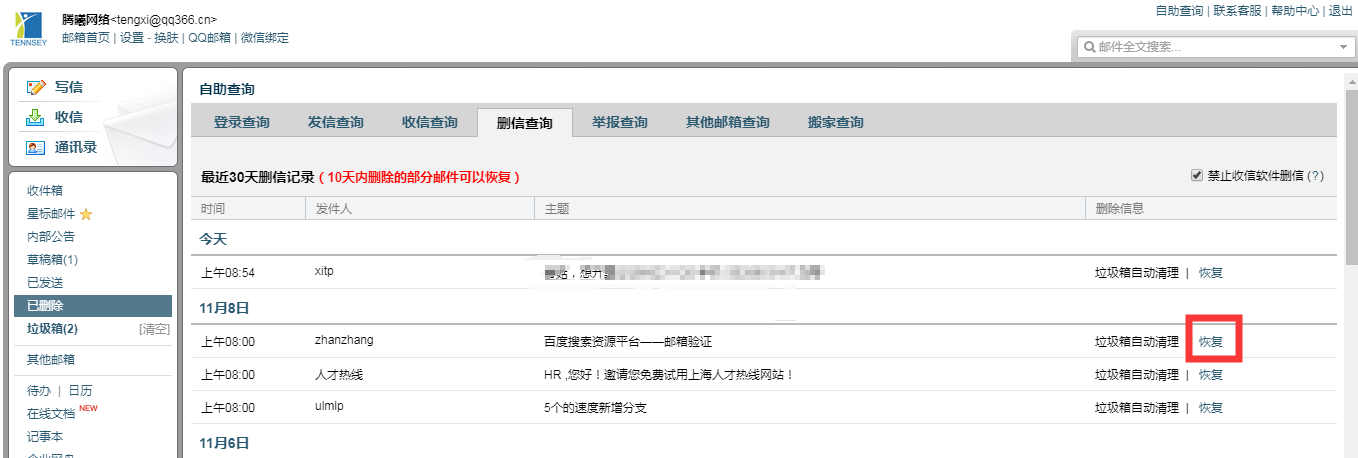Image resolution: width=1358 pixels, height=458 pixels.
Task: Click the contacts card icon
Action: 36,147
